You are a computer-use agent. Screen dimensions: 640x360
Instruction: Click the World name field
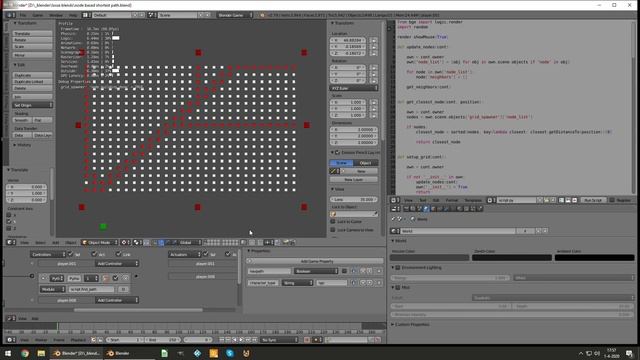(458, 231)
